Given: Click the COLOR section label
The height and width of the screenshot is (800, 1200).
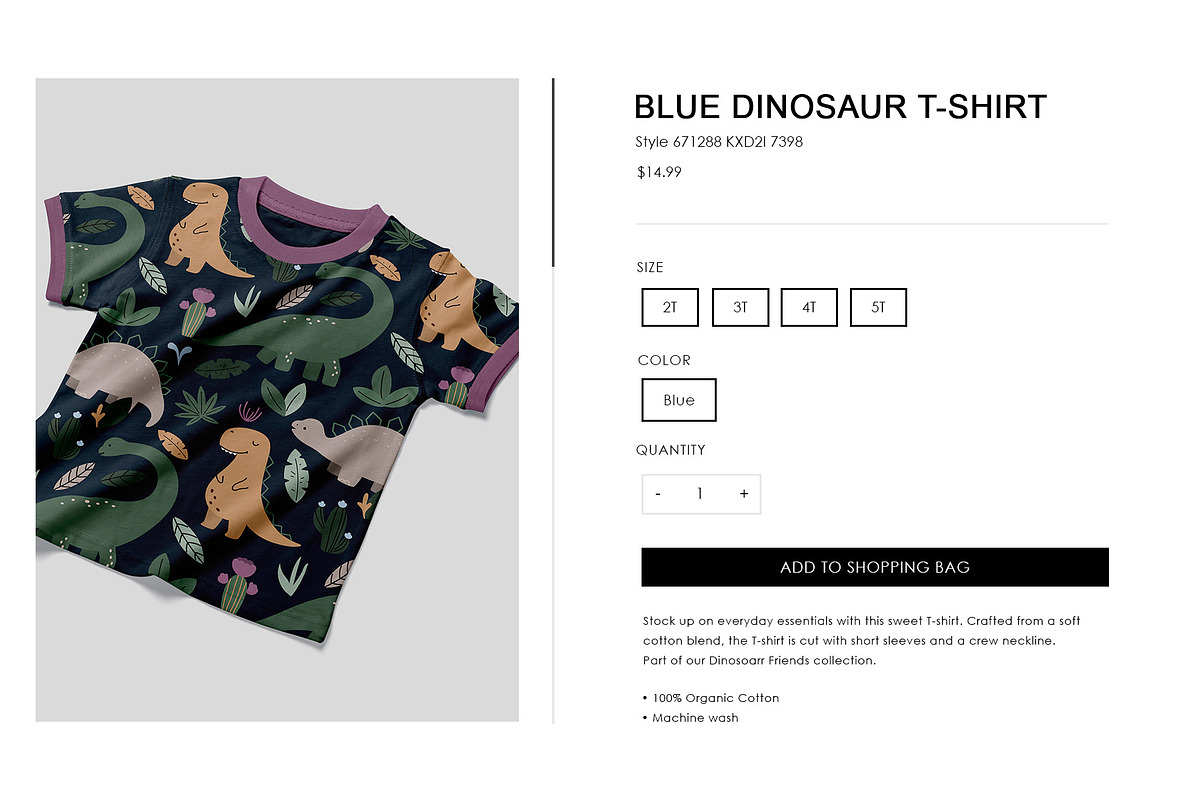Looking at the screenshot, I should click(x=664, y=360).
